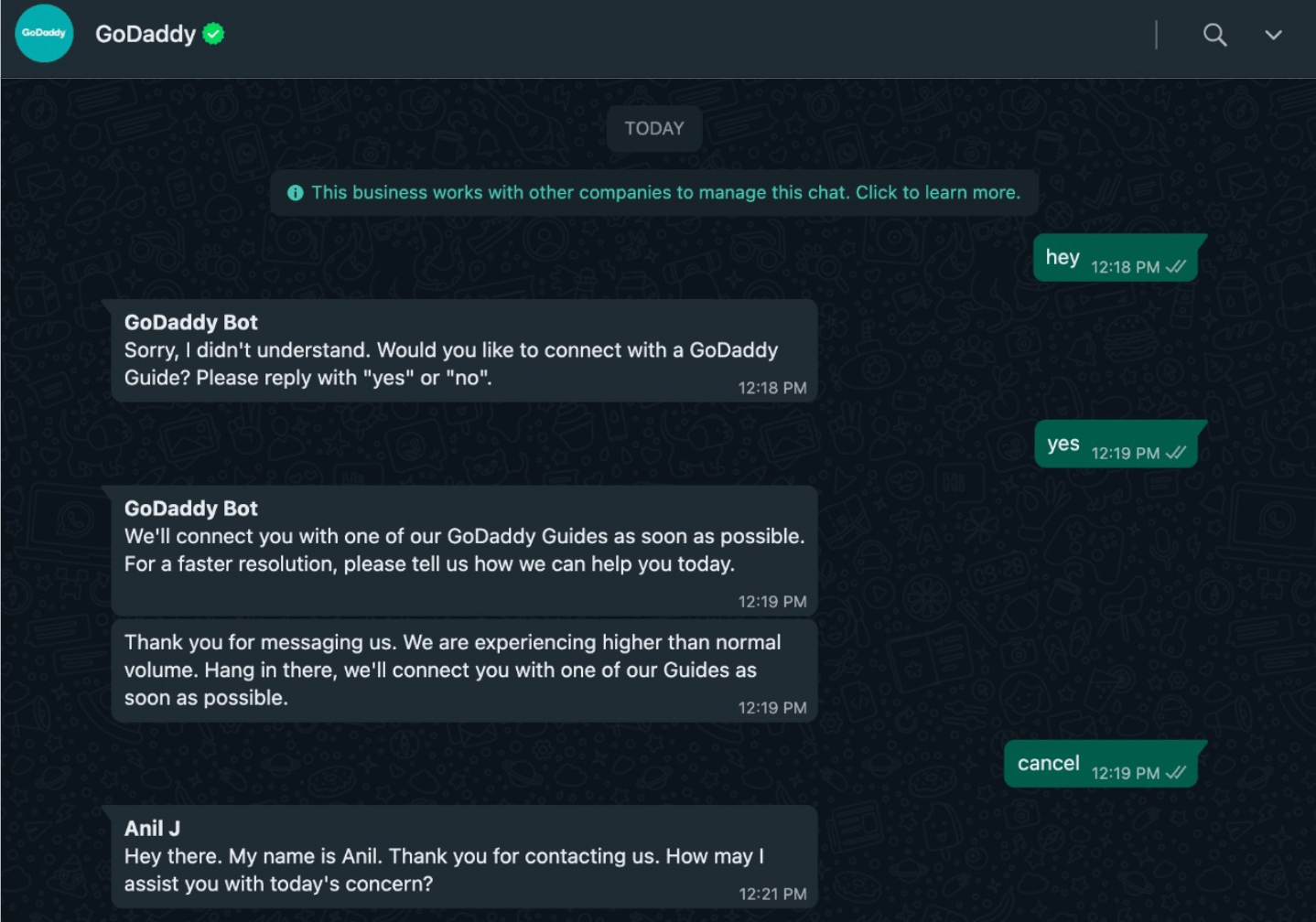The image size is (1316, 922).
Task: Open the search icon in the chat header
Action: (1214, 35)
